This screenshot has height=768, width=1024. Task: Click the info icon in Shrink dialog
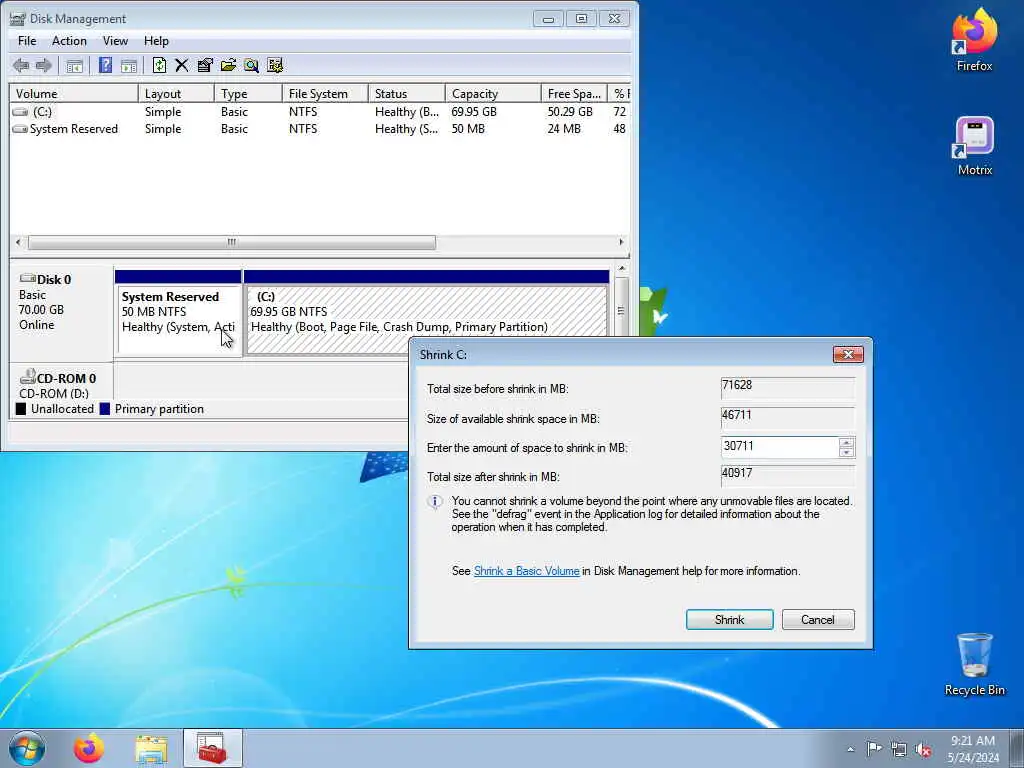[435, 502]
